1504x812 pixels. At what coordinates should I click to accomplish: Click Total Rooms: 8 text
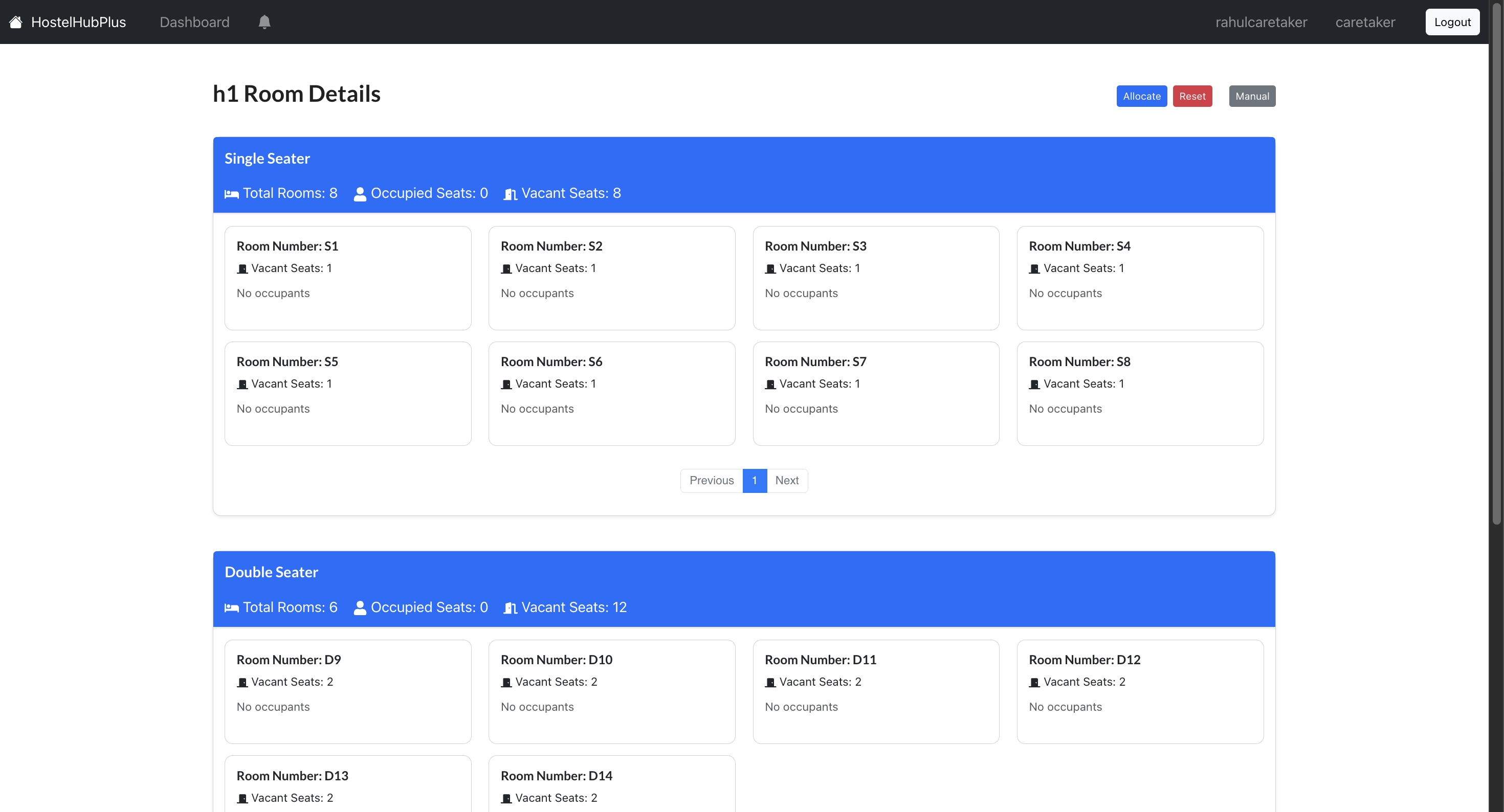coord(290,193)
